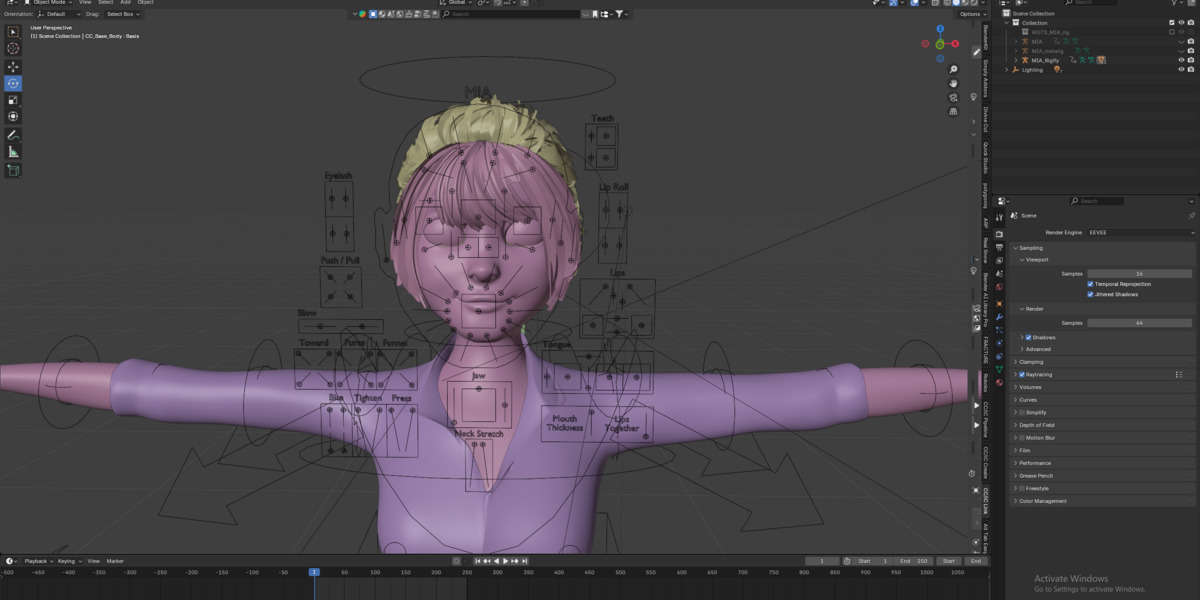Activate the Scale tool

coord(13,100)
